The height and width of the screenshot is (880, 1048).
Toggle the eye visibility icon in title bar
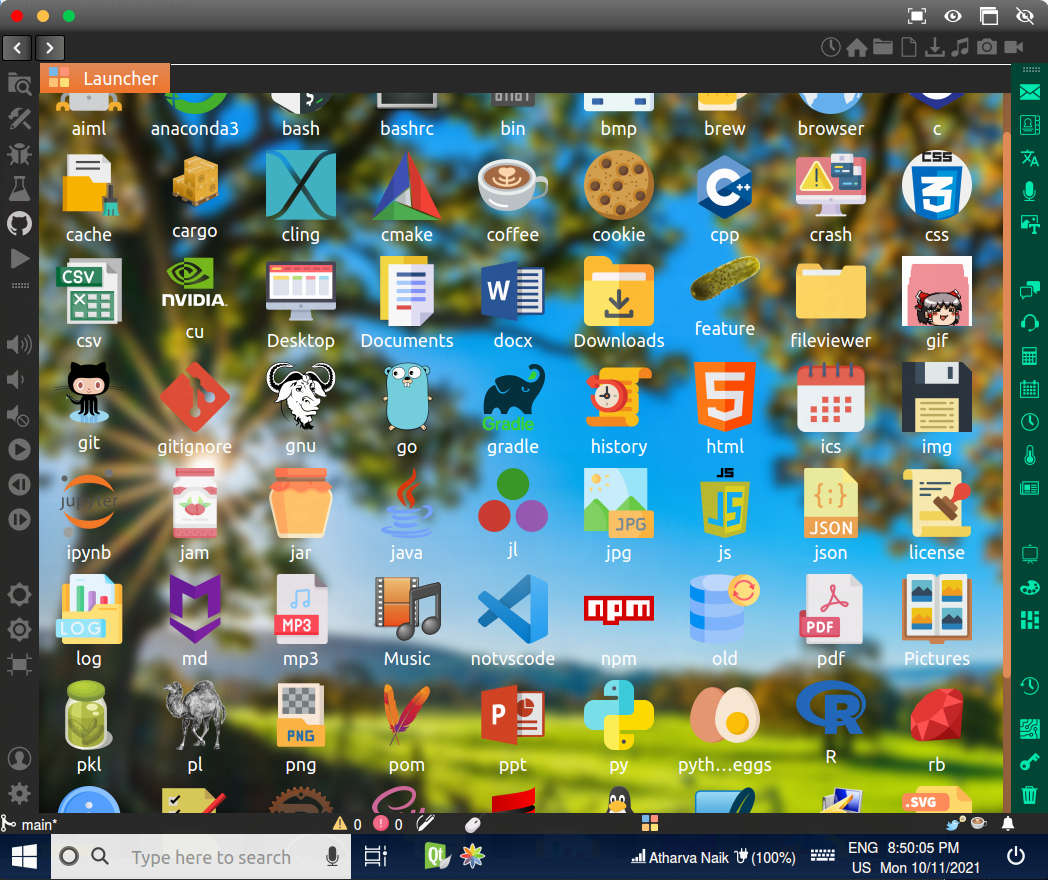(x=952, y=16)
